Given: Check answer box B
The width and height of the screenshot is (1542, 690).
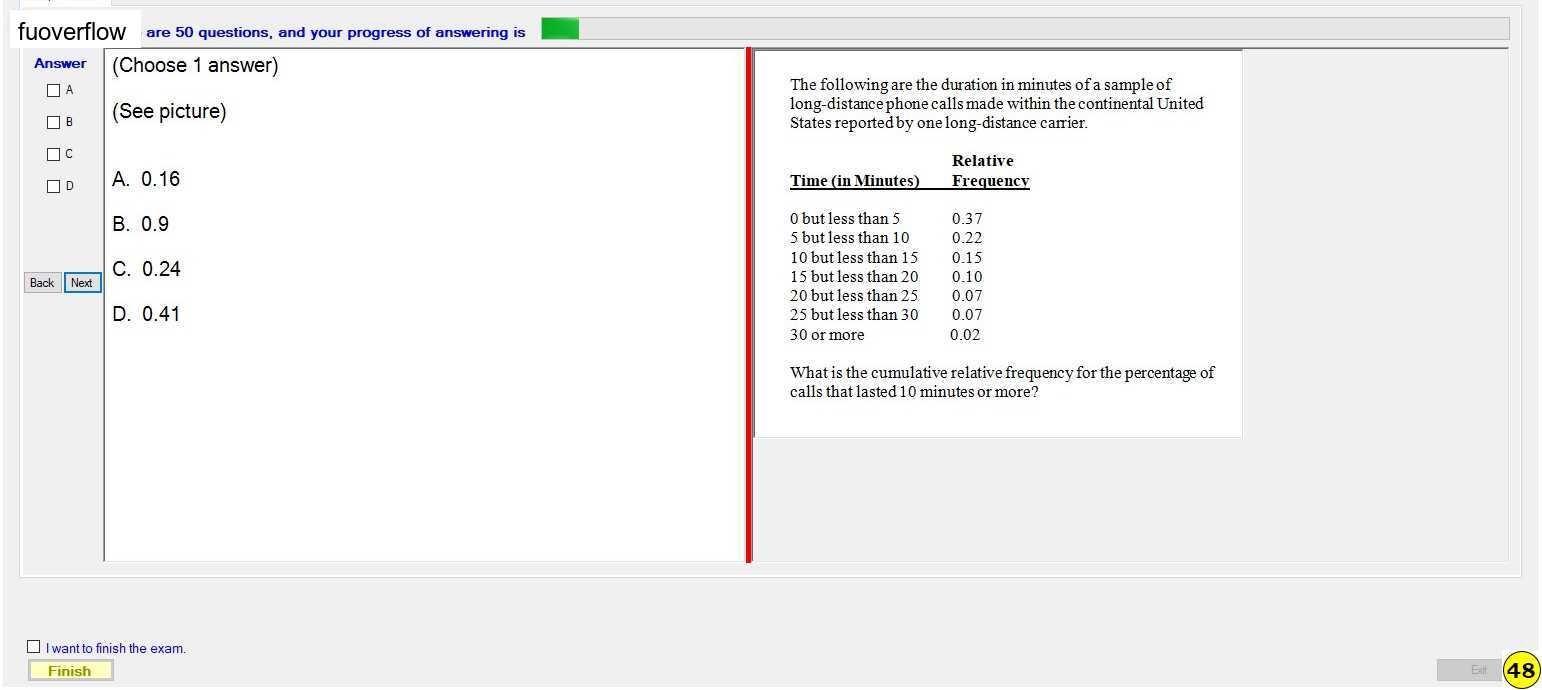Looking at the screenshot, I should [54, 122].
